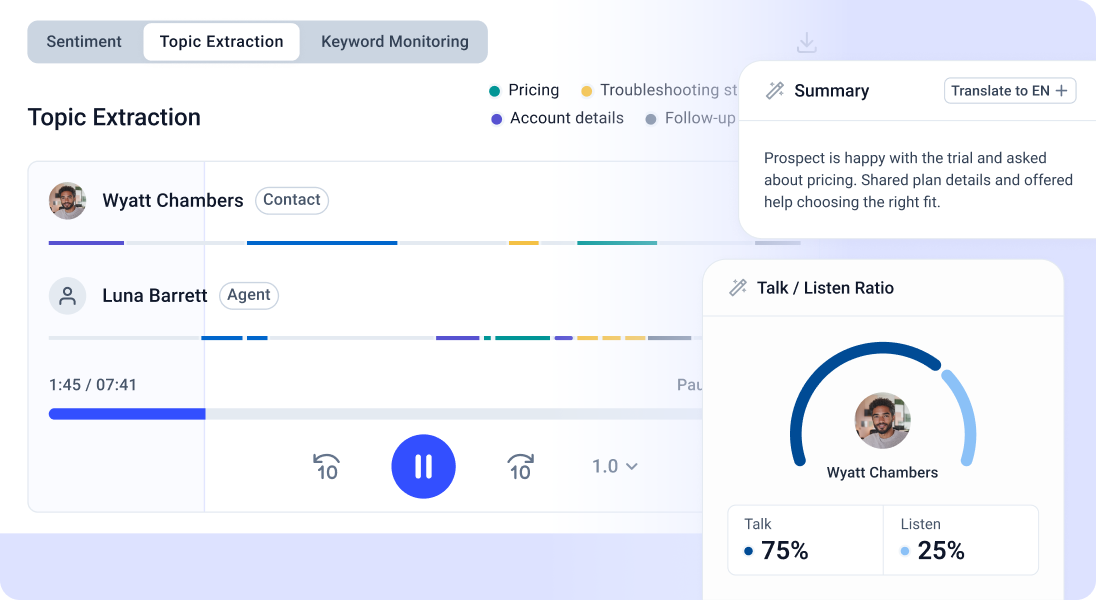Screen dimensions: 1096x600
Task: Click the wand icon beside Talk / Listen Ratio
Action: pyautogui.click(x=738, y=288)
